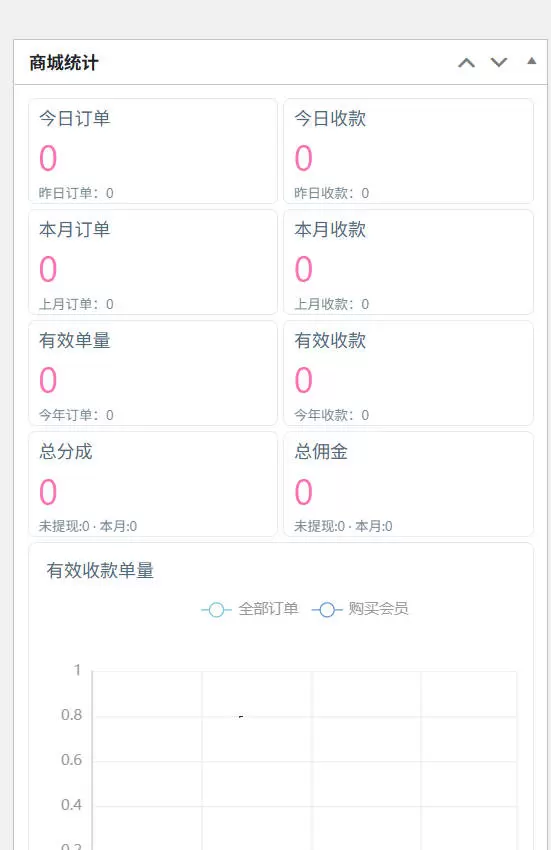Select the 本月收款 card
The height and width of the screenshot is (850, 551).
pyautogui.click(x=408, y=262)
